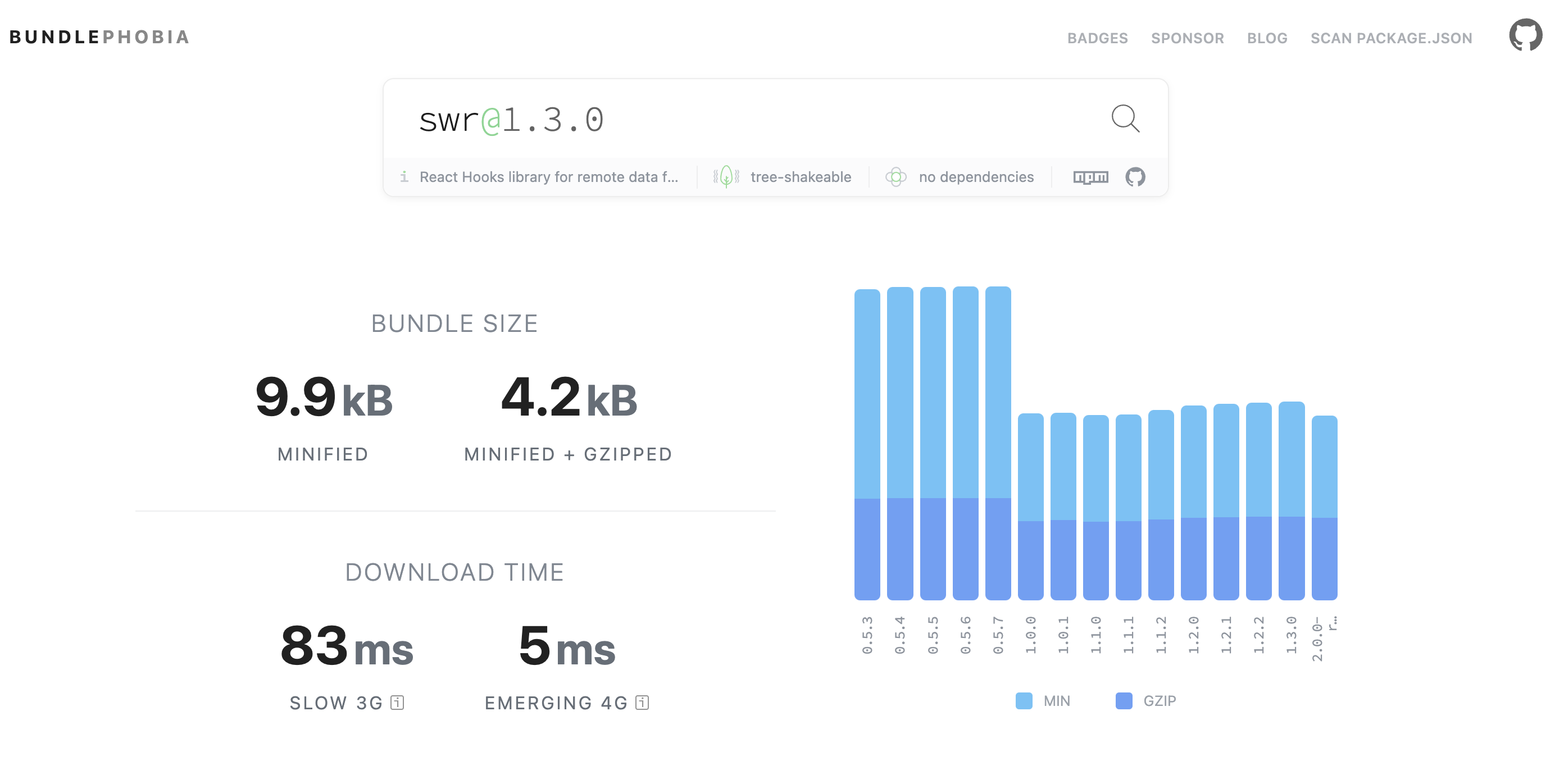Open the npm package page icon

point(1090,177)
